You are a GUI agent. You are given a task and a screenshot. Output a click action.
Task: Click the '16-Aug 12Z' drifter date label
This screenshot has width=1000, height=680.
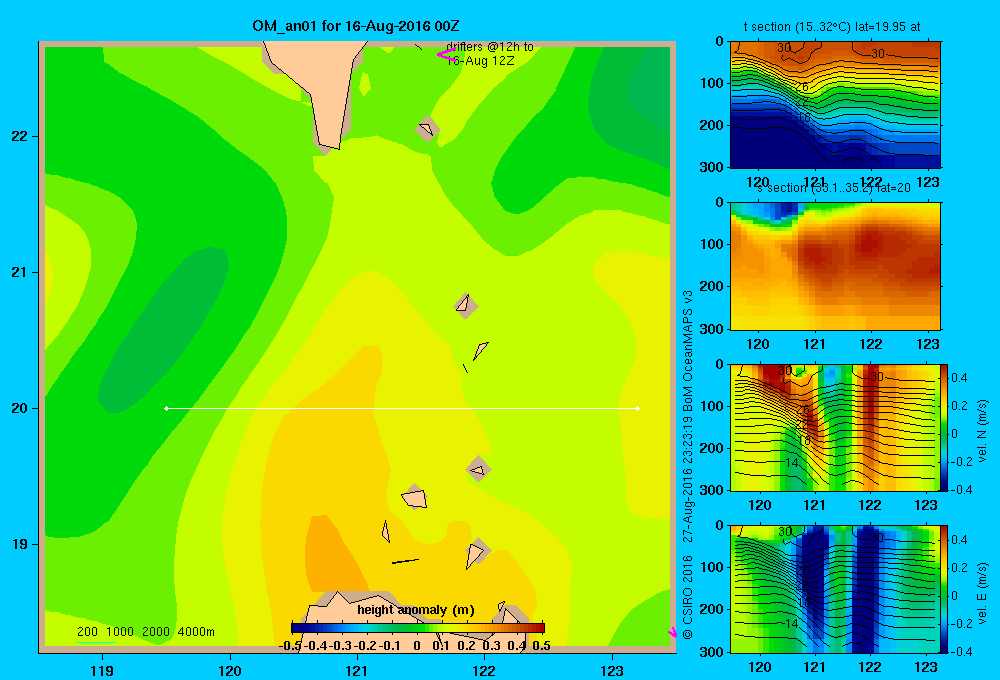[480, 61]
